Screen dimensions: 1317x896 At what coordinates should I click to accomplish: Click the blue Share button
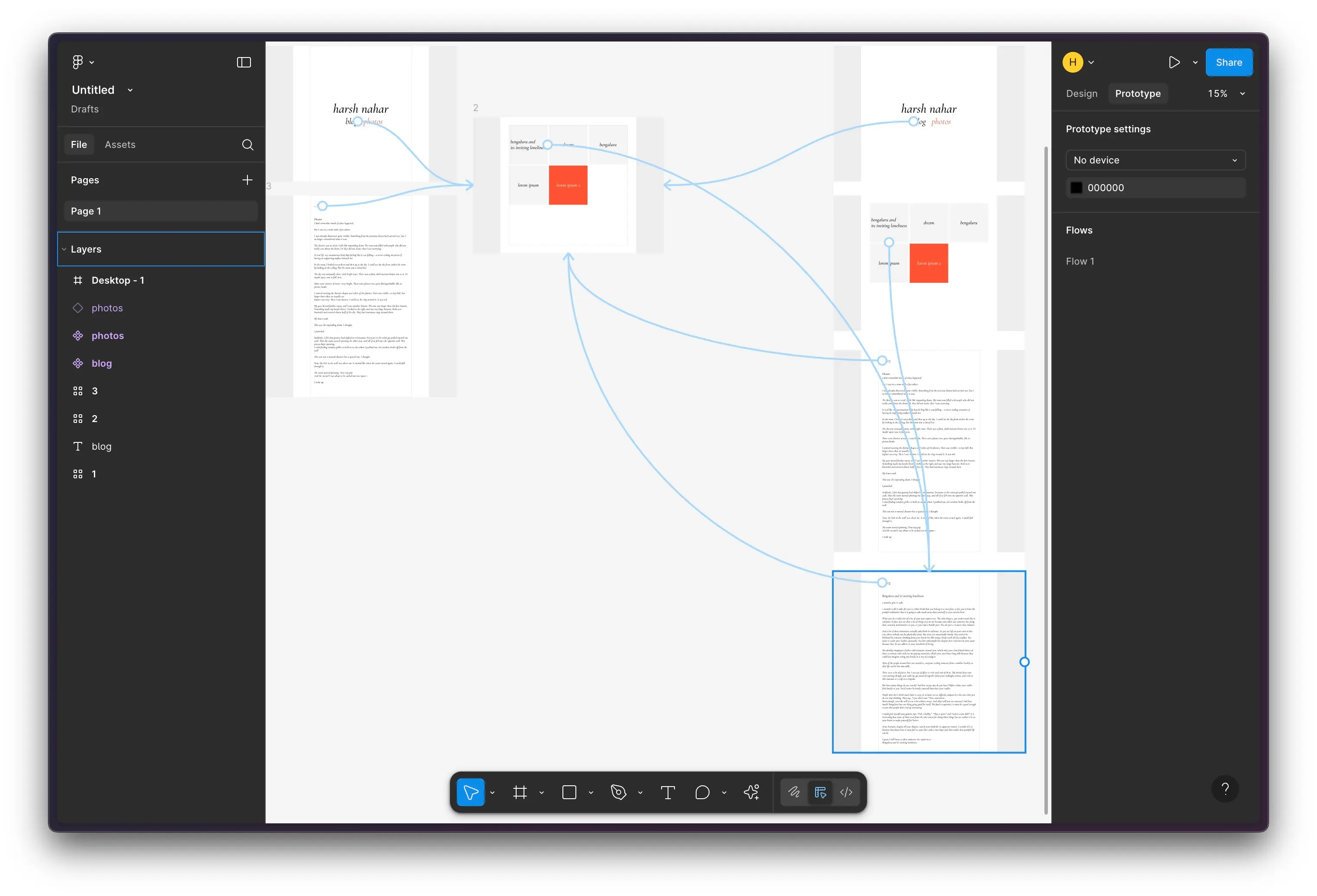[x=1229, y=62]
